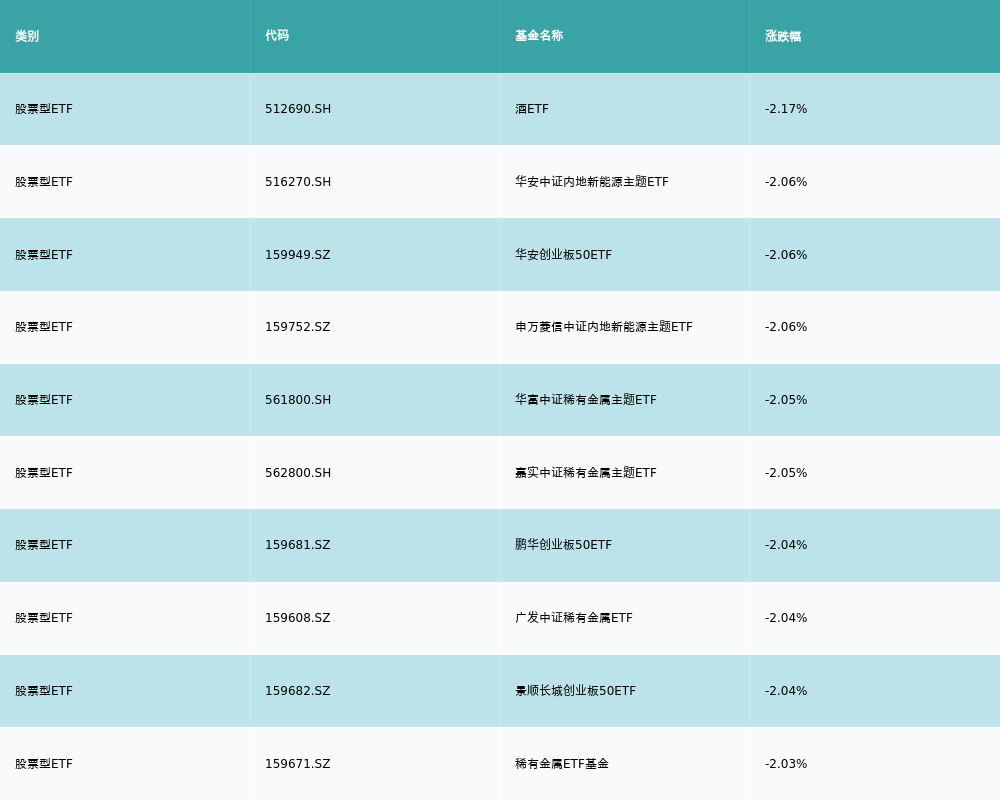Screen dimensions: 1000x800
Task: Select code 561800.SH
Action: click(x=298, y=400)
